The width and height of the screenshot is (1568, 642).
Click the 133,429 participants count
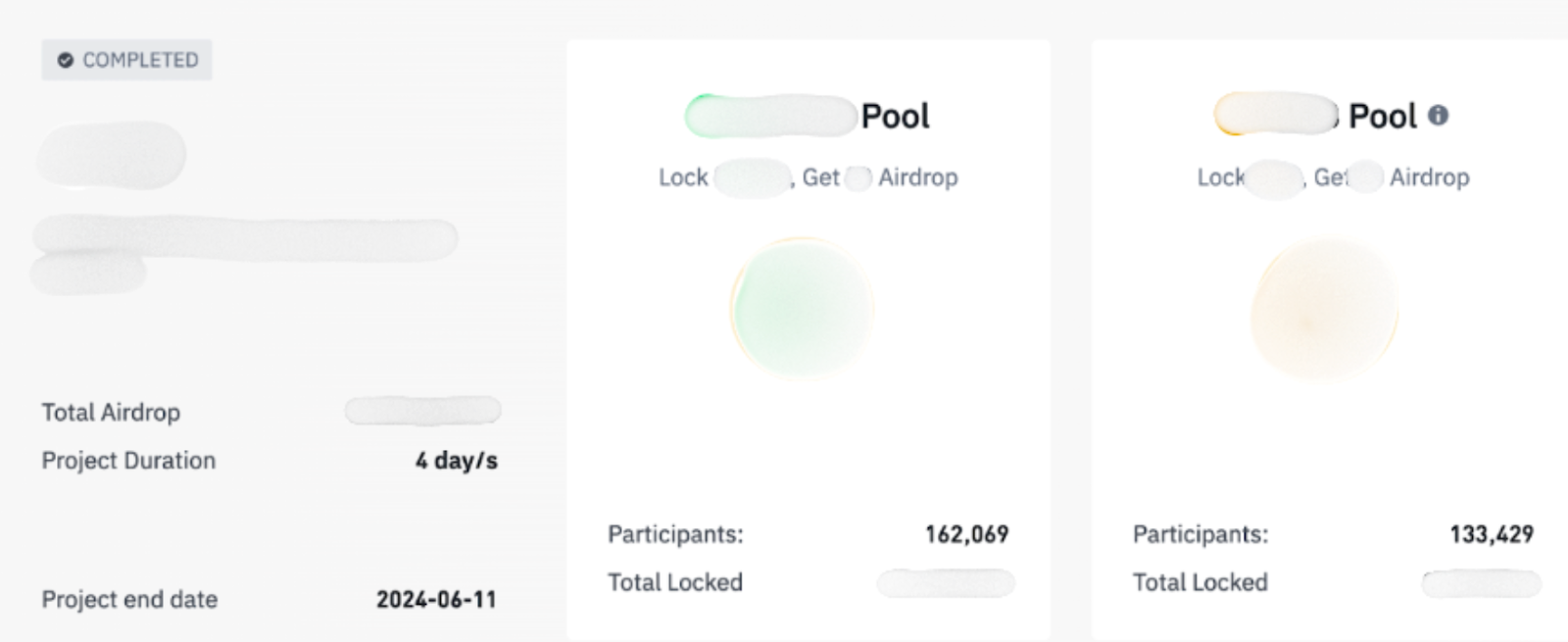pyautogui.click(x=1492, y=534)
